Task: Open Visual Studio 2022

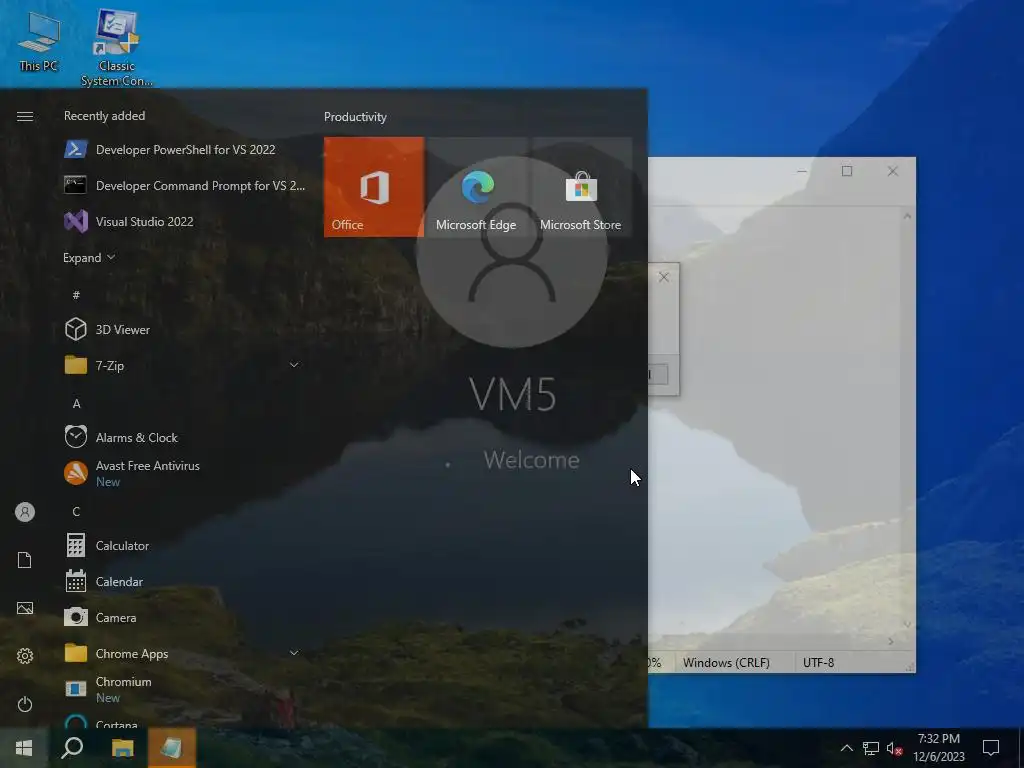Action: click(x=185, y=221)
